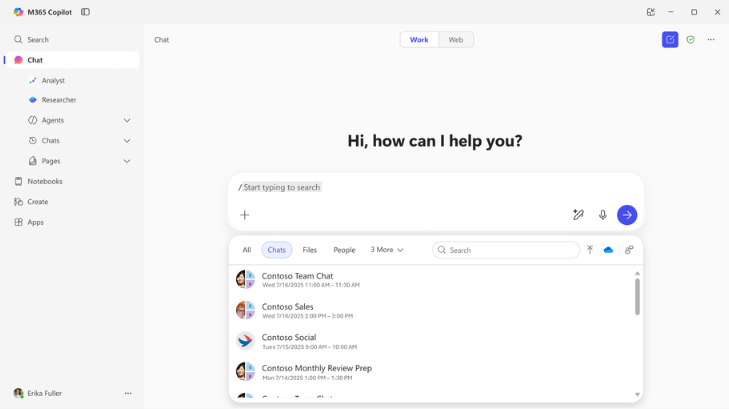Click the blue send arrow button
This screenshot has width=729, height=409.
pyautogui.click(x=627, y=215)
